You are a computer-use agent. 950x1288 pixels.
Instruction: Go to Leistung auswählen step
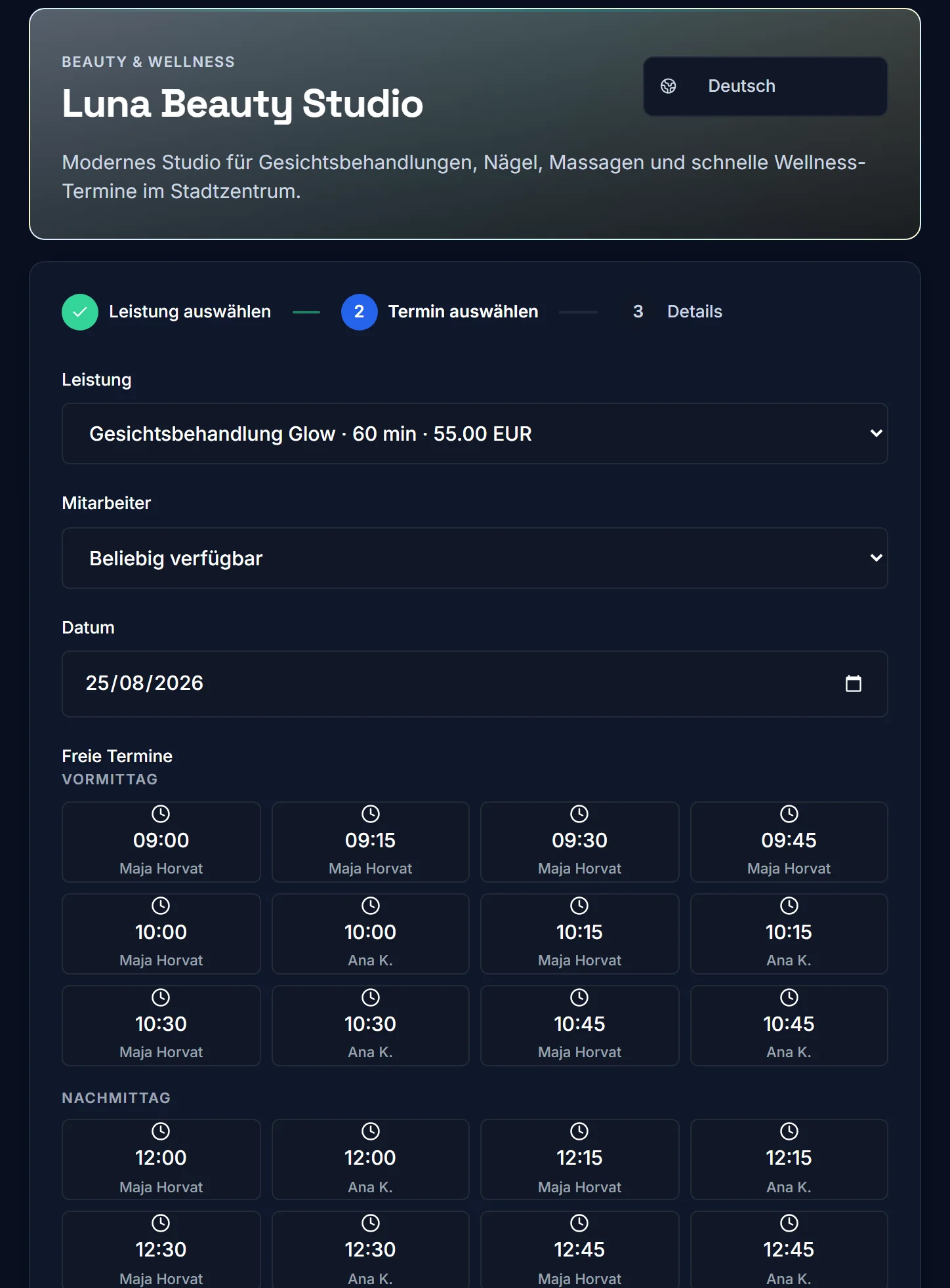point(190,312)
